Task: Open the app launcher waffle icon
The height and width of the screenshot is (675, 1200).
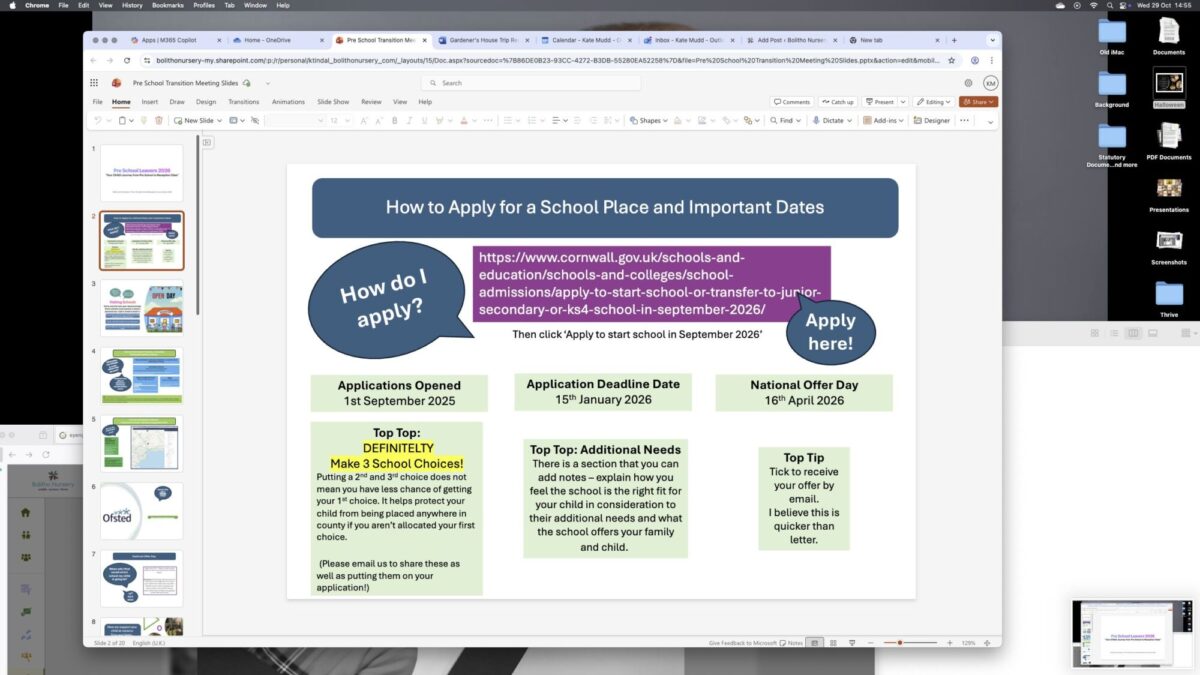Action: click(94, 83)
